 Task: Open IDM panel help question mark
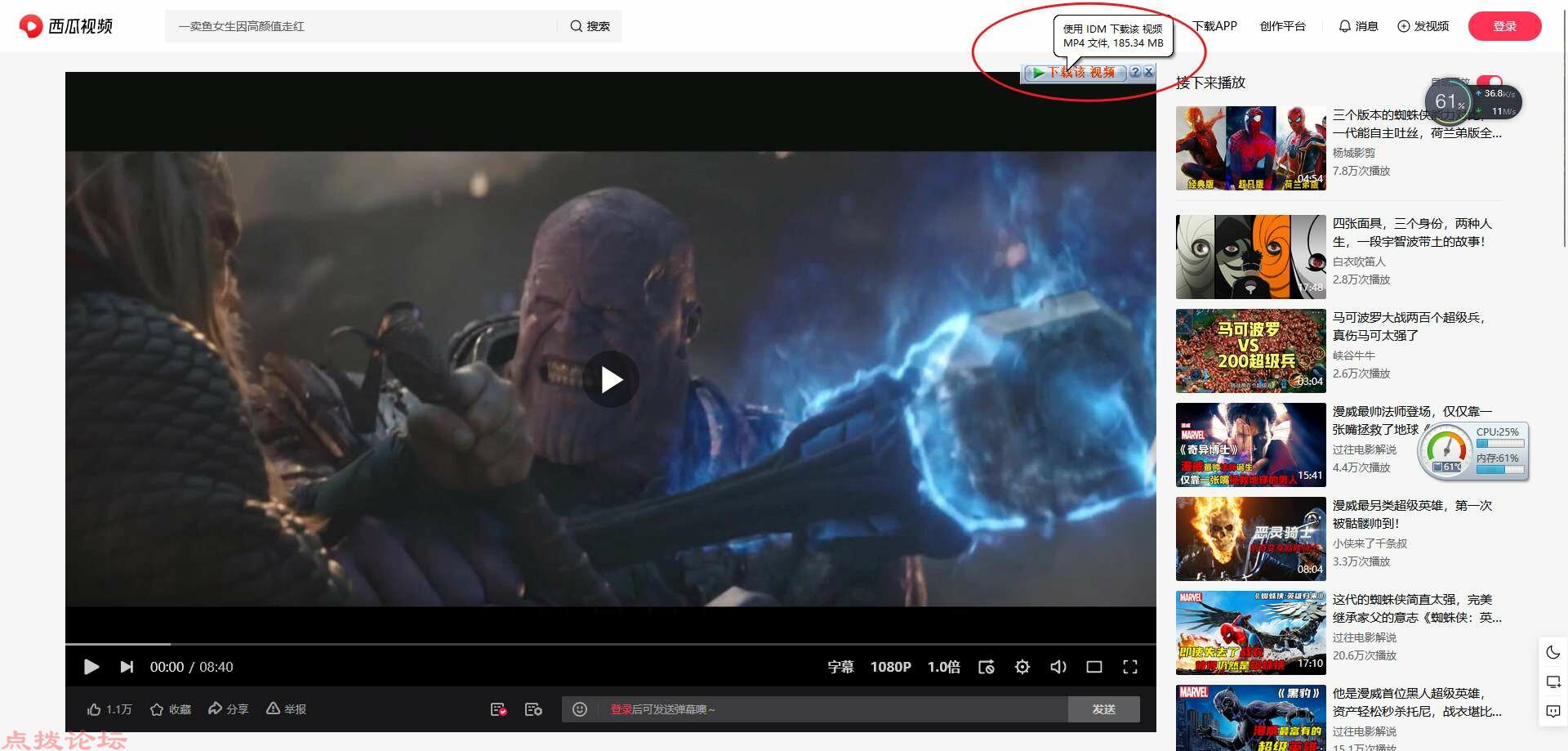tap(1135, 72)
